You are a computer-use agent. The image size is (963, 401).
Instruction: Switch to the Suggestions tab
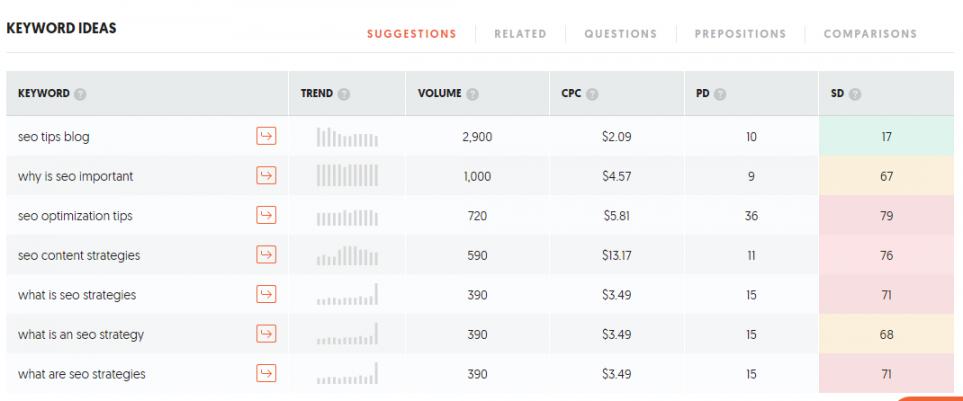point(412,34)
